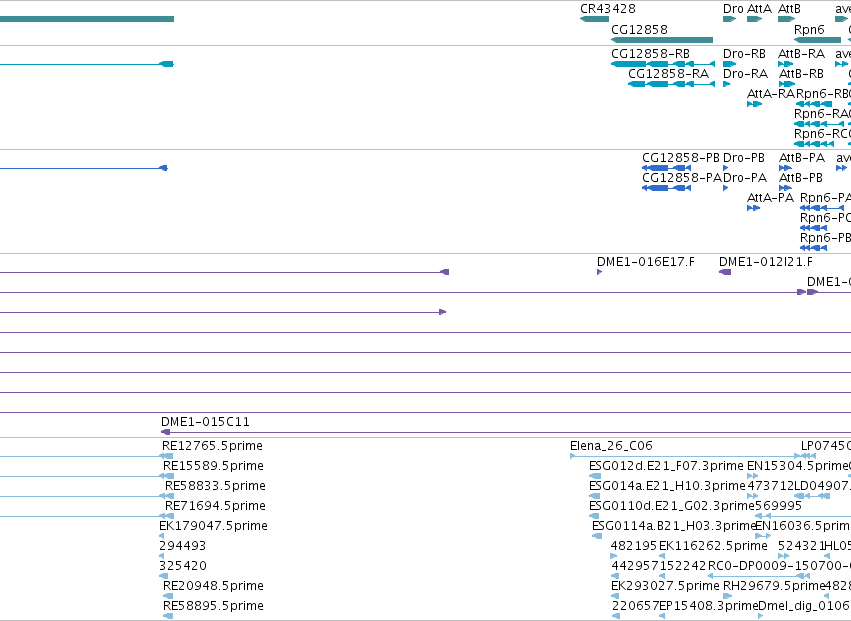This screenshot has height=621, width=851.
Task: Click the CR43428 gene label
Action: tap(607, 9)
